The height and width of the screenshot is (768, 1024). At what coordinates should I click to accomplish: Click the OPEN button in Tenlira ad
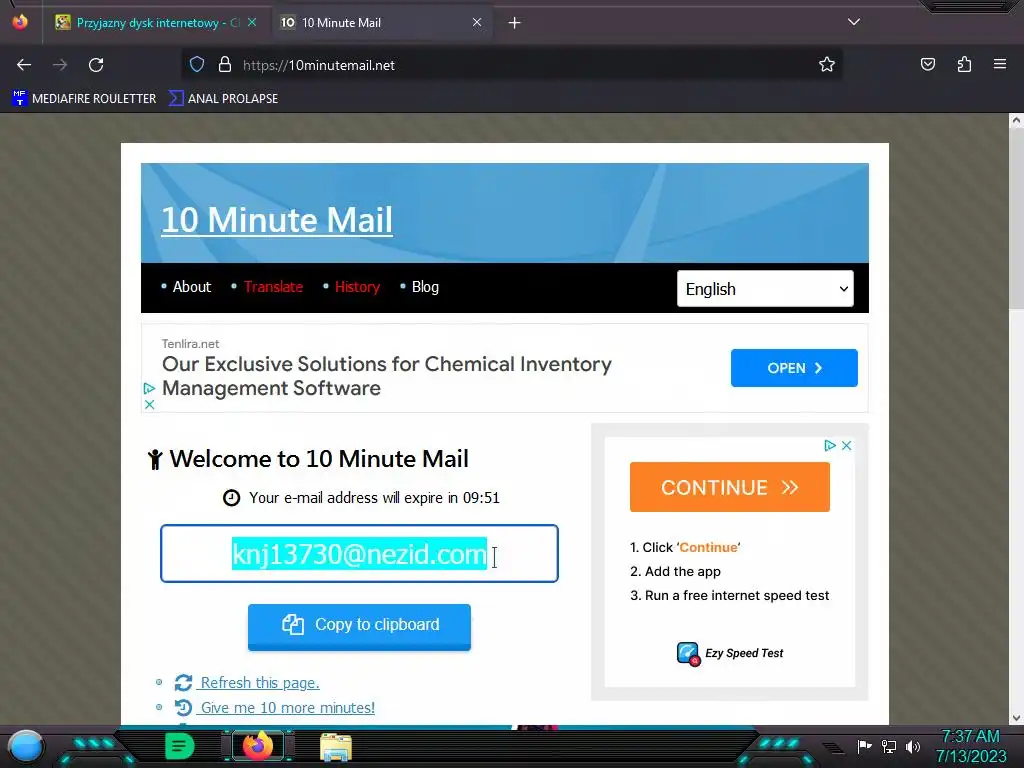coord(794,368)
